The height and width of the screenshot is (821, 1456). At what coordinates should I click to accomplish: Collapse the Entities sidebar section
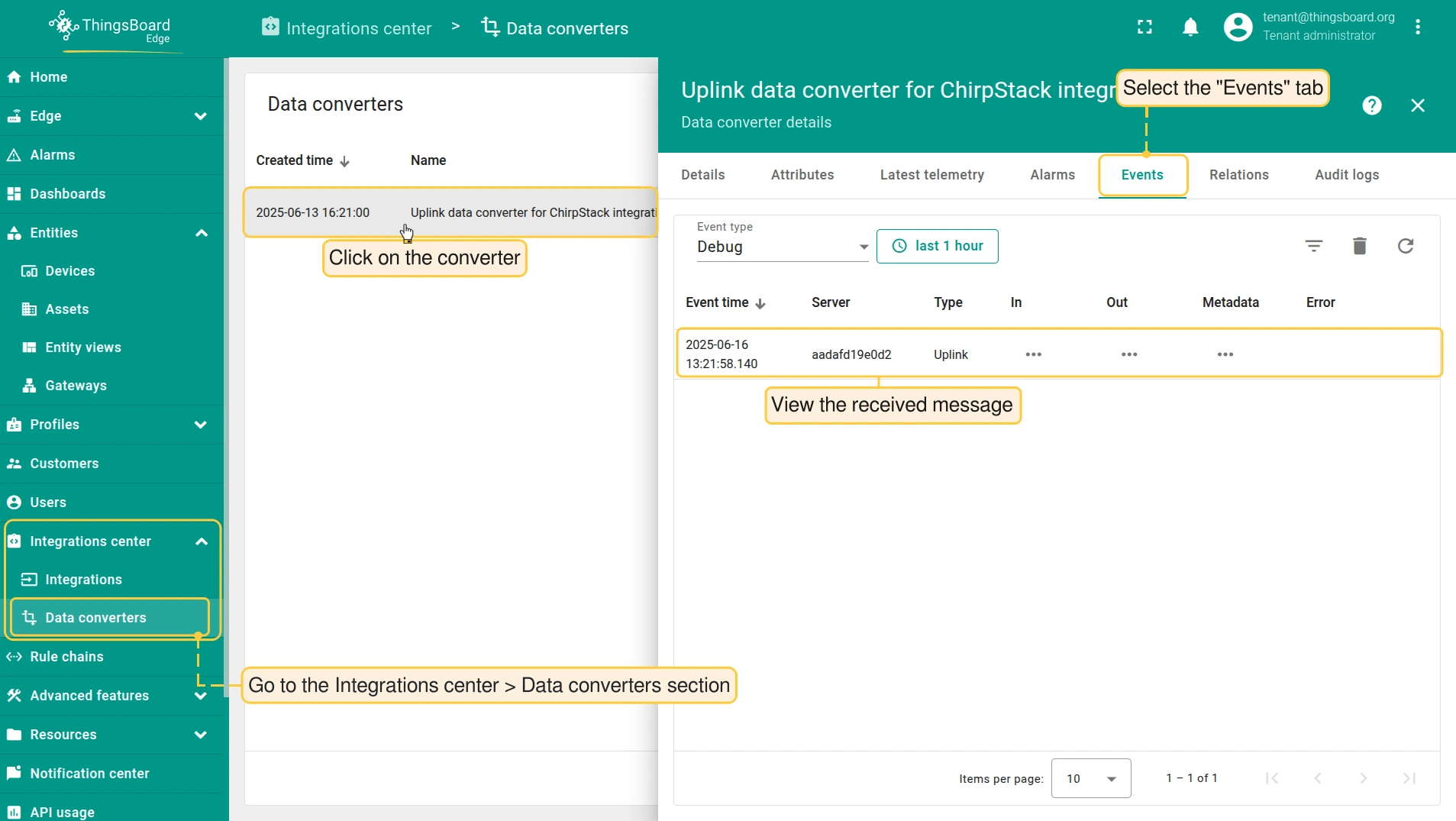click(x=201, y=233)
